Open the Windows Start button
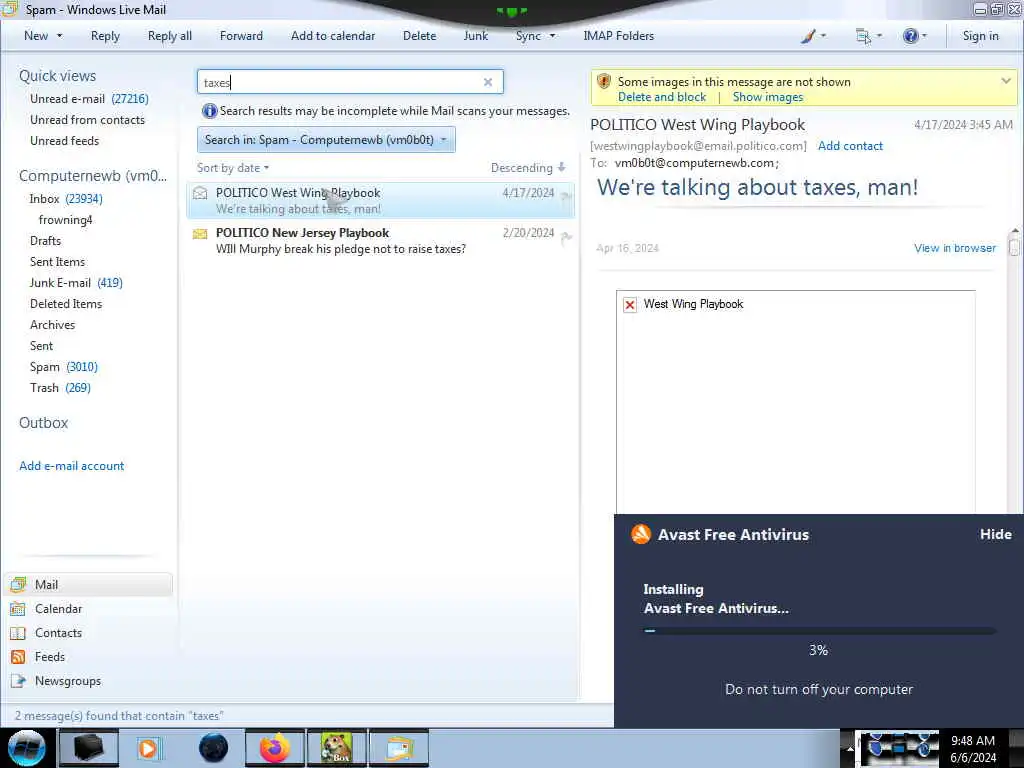Screen dimensions: 1024x768 pyautogui.click(x=27, y=748)
